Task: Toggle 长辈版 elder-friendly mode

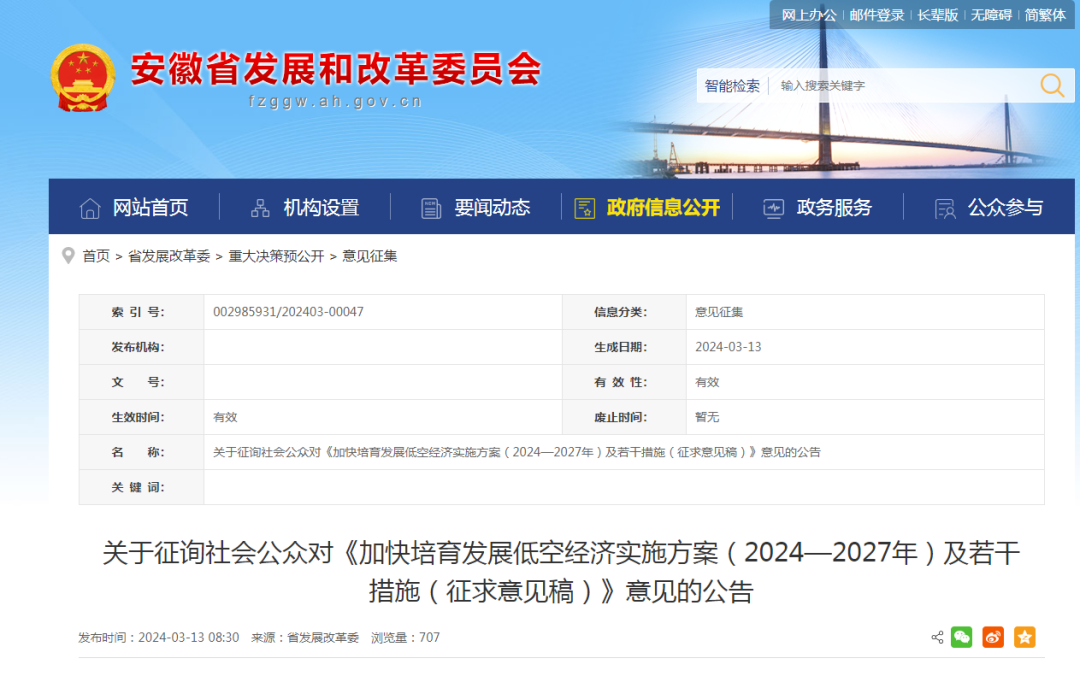Action: [x=938, y=14]
